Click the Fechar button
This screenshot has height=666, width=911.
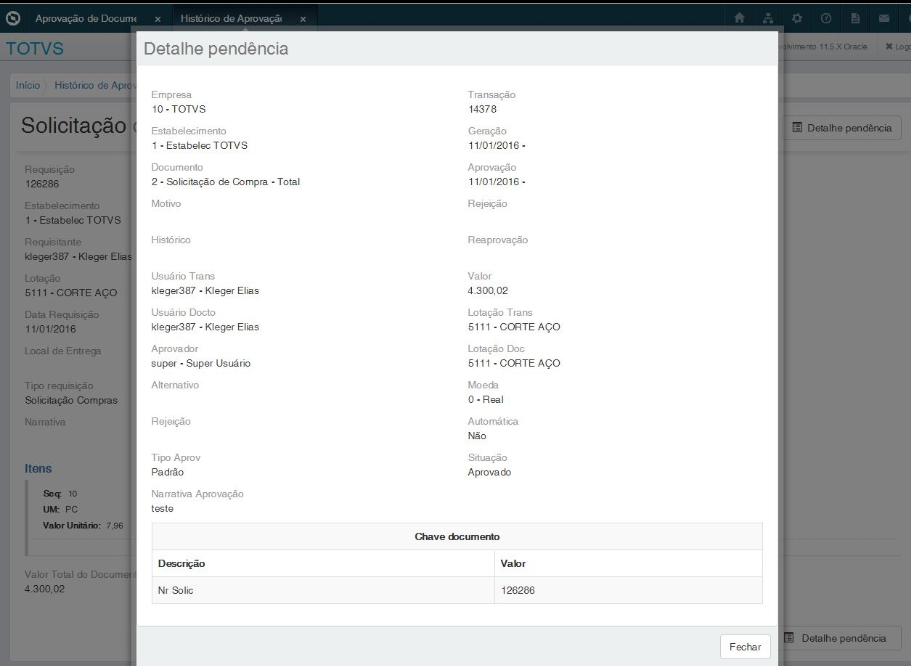click(745, 647)
